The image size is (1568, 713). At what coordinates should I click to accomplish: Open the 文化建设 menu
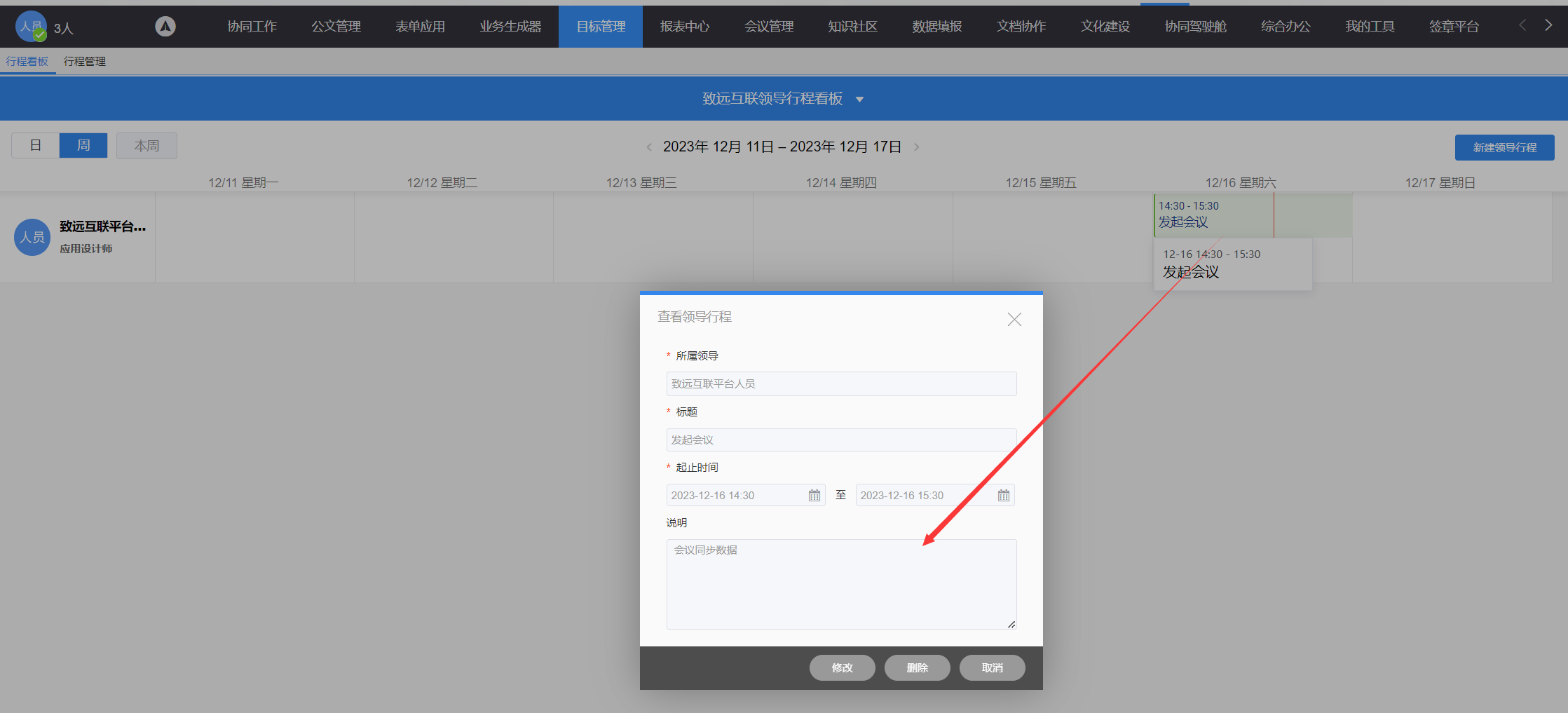tap(1105, 27)
